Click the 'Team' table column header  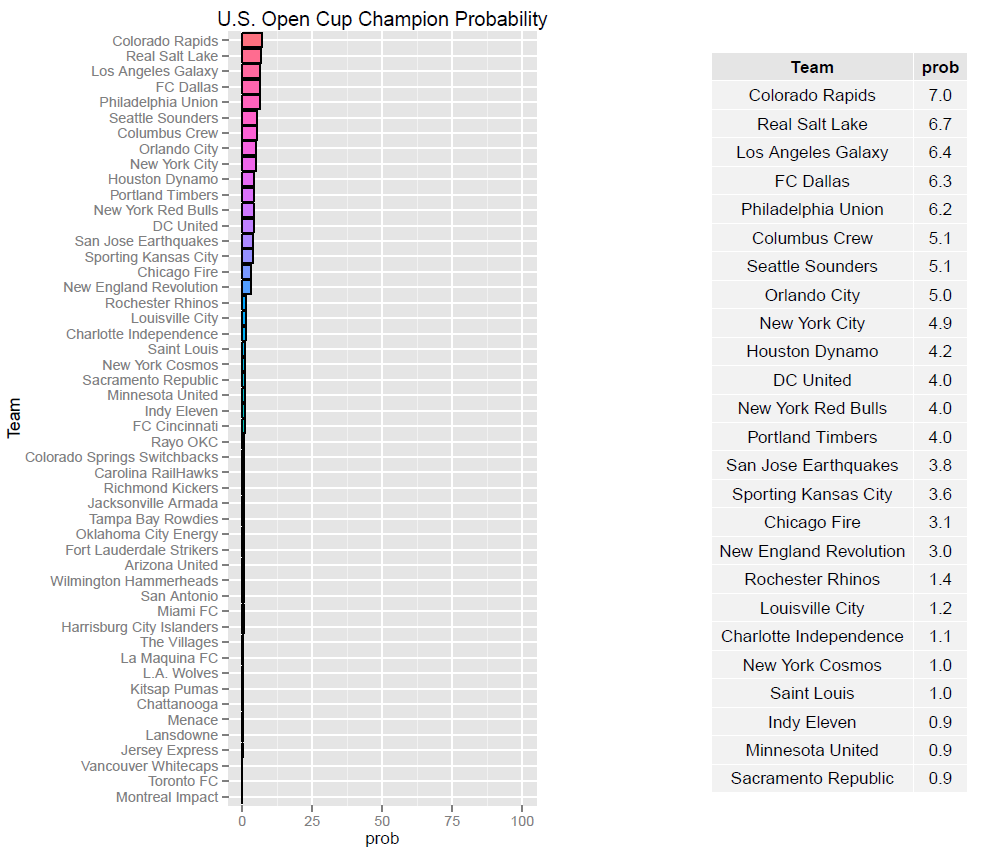point(811,67)
